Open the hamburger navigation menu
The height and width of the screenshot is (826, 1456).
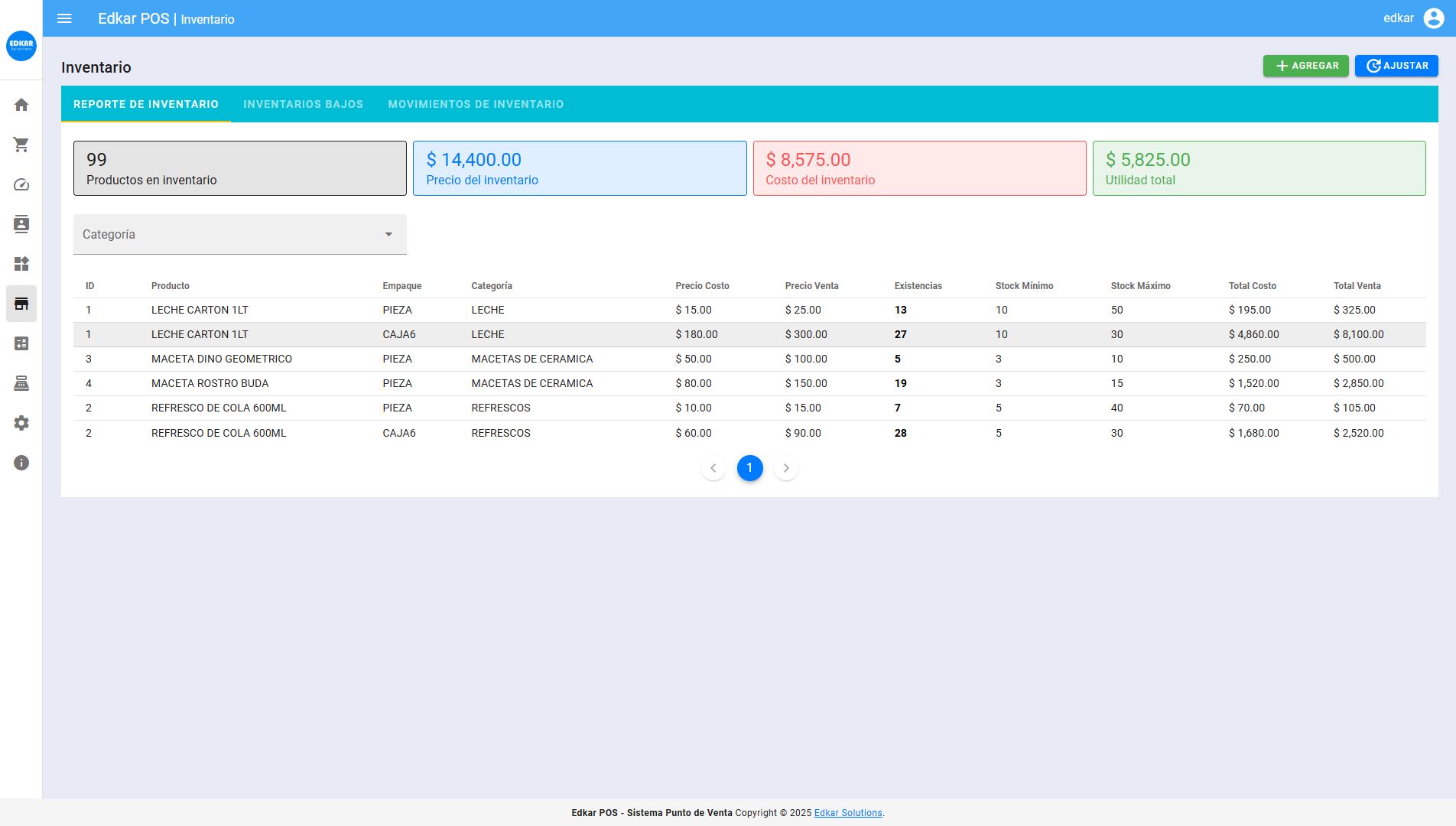[64, 18]
